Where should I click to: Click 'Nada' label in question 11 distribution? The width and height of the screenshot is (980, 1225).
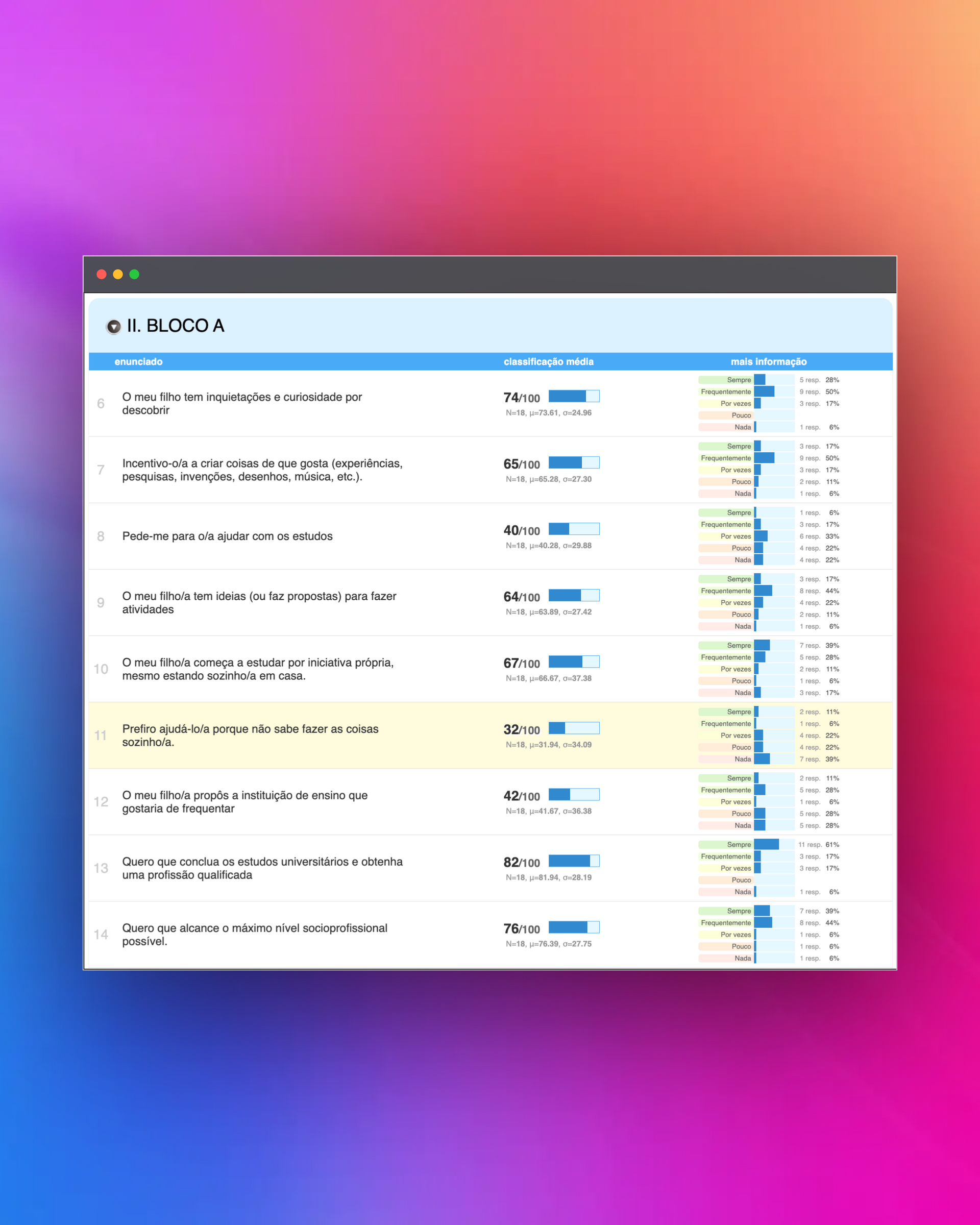point(742,759)
